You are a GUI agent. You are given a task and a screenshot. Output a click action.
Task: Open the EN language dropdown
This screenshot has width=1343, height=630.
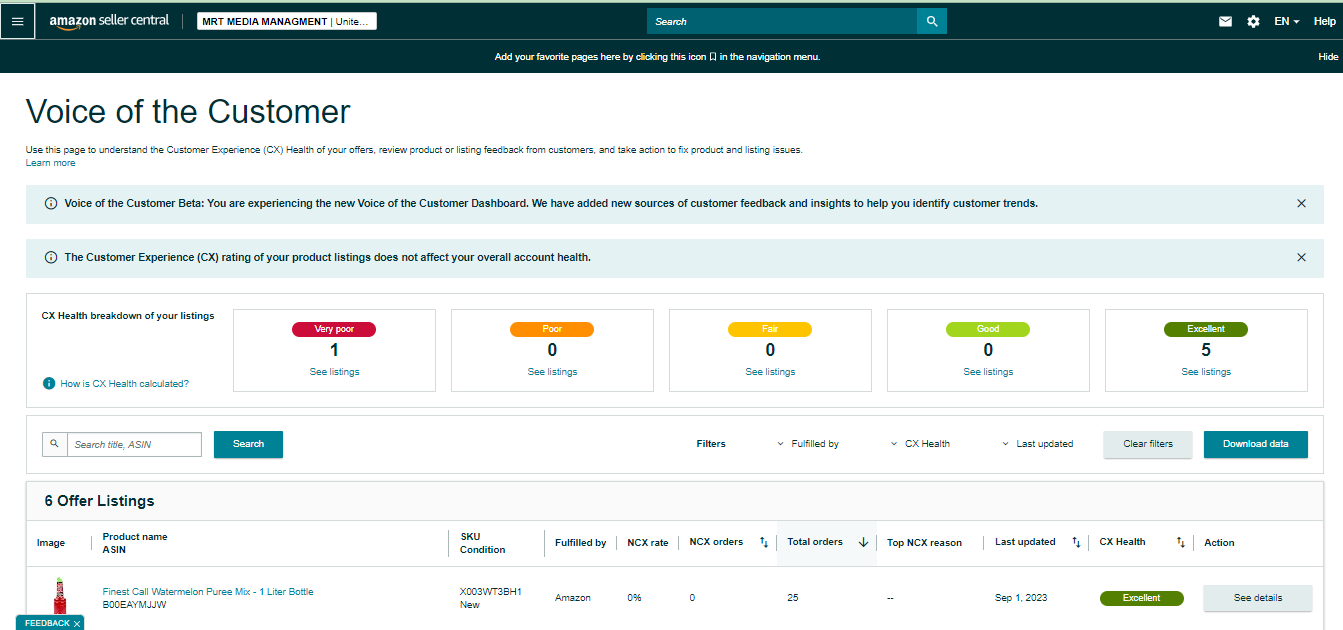[1286, 21]
